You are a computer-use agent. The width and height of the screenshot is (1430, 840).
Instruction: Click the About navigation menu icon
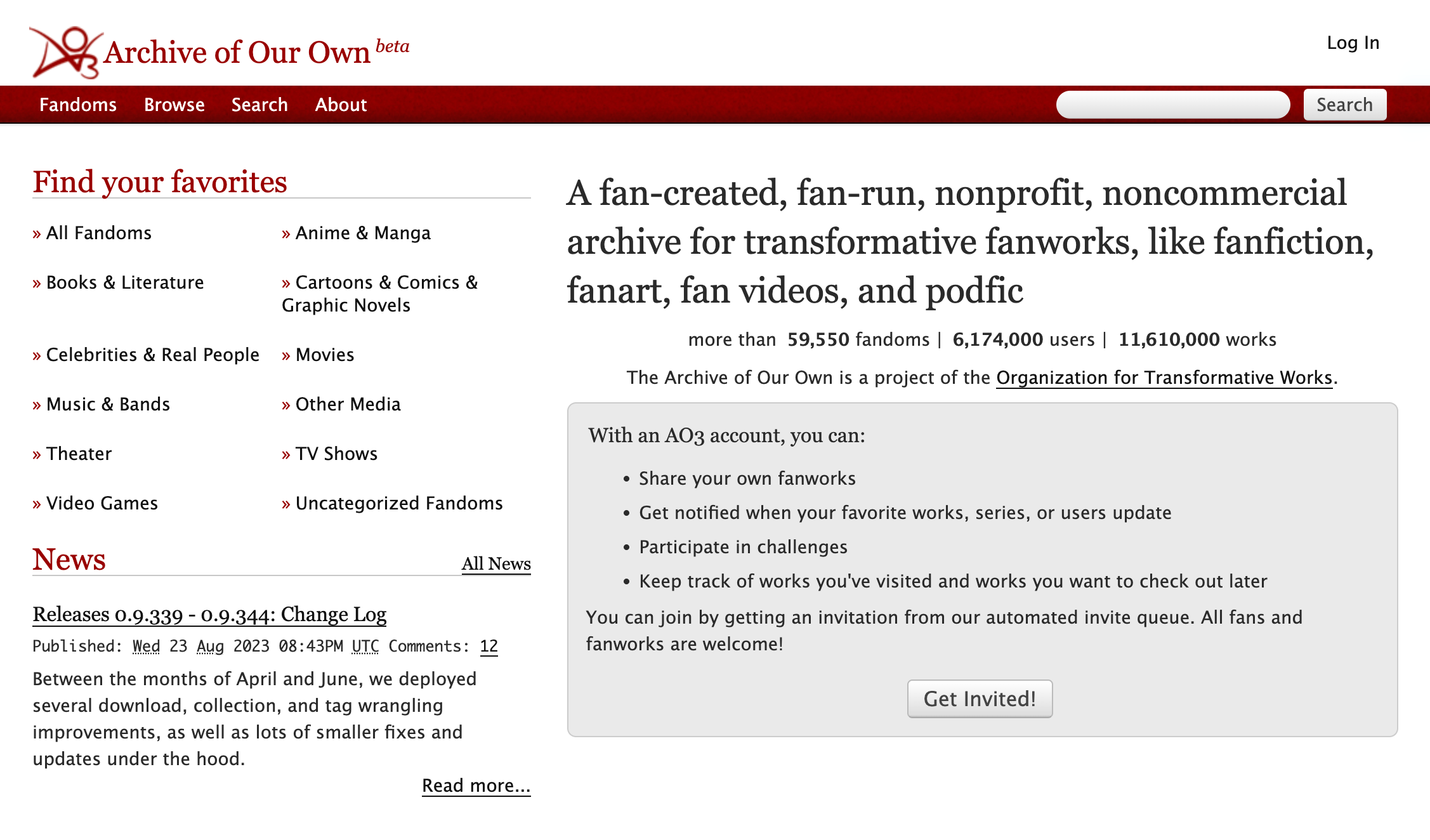(341, 105)
